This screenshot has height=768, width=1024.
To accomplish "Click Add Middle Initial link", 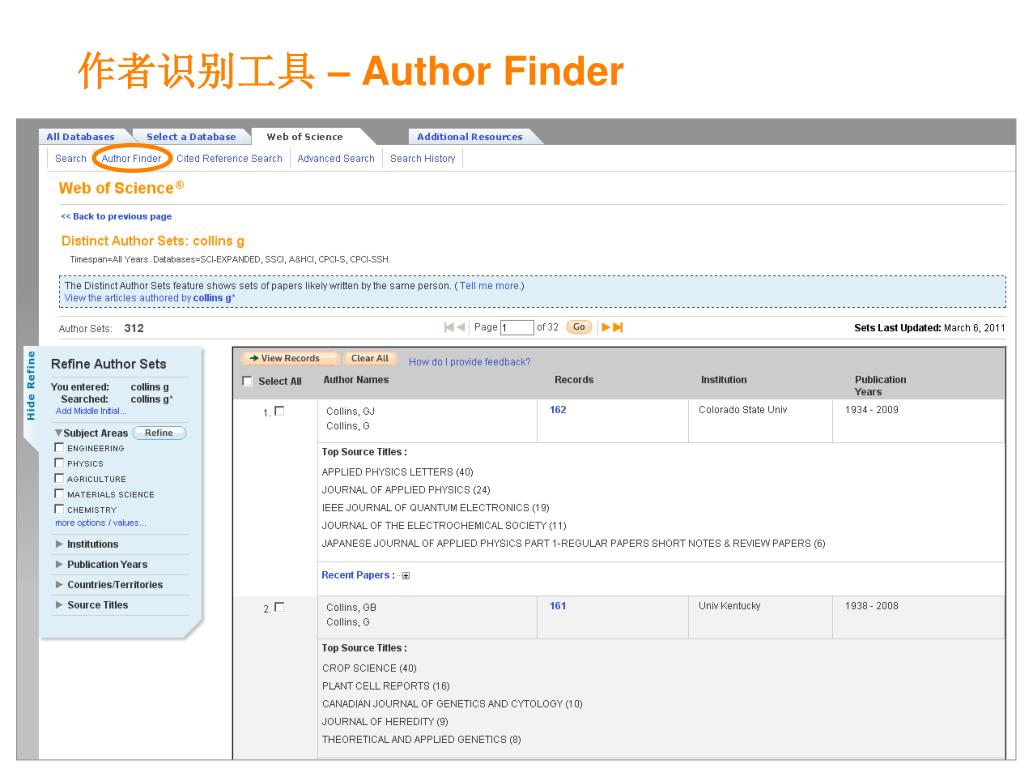I will tap(91, 411).
